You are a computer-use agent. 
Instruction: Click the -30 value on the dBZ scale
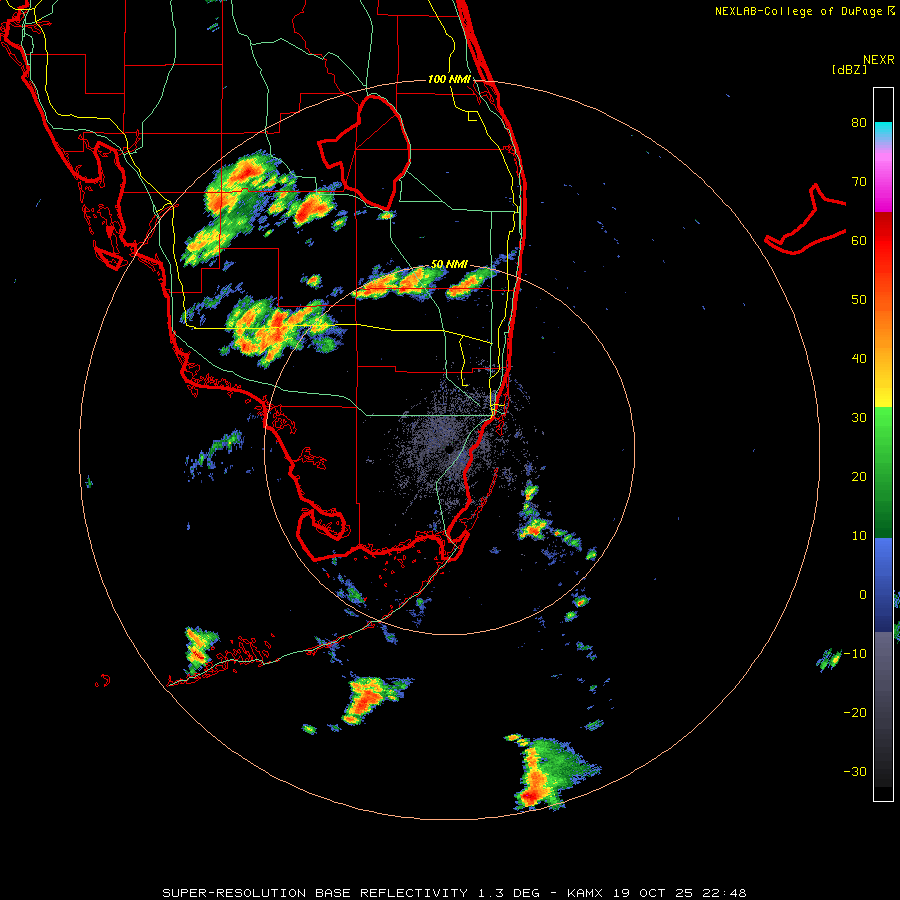(855, 772)
